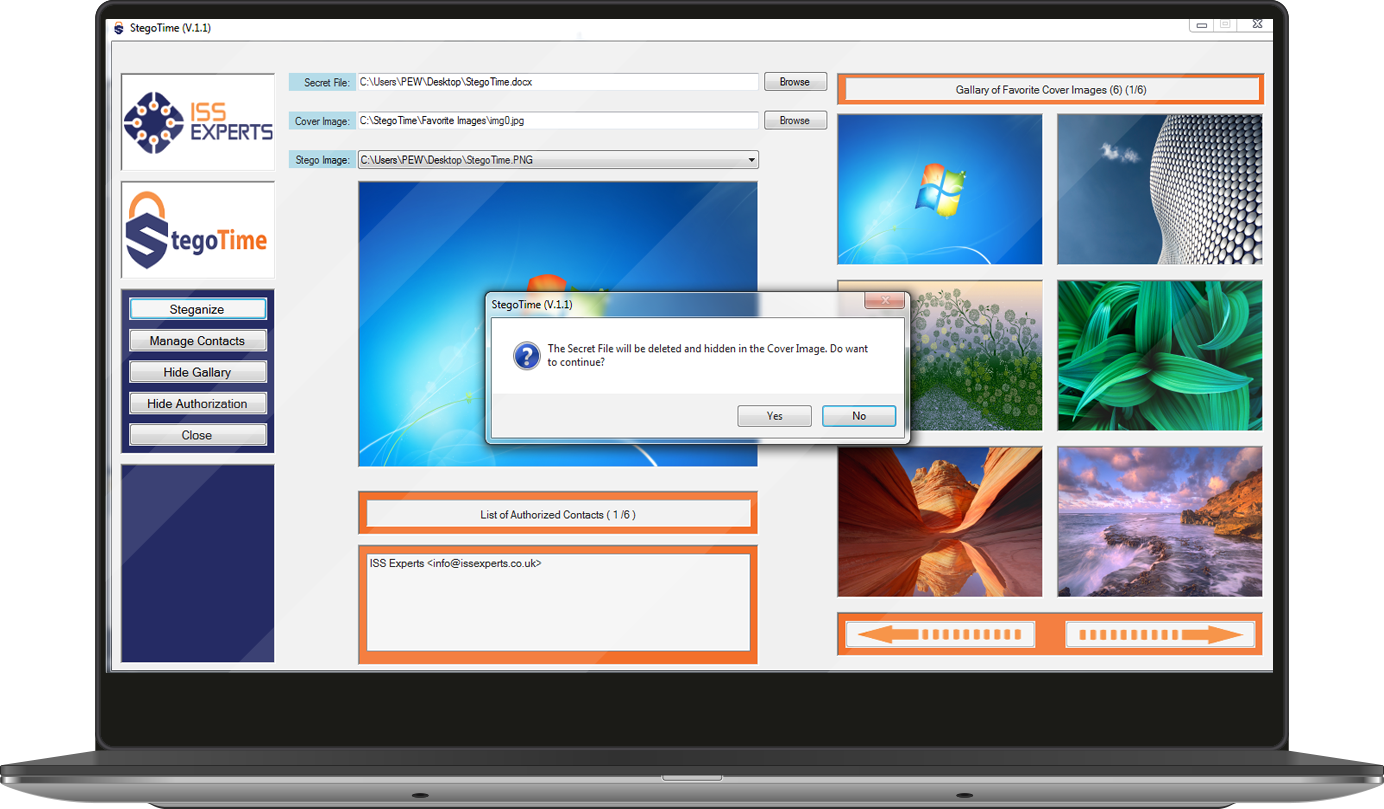Select the green leaves cover thumbnail
1384x809 pixels.
point(1159,355)
